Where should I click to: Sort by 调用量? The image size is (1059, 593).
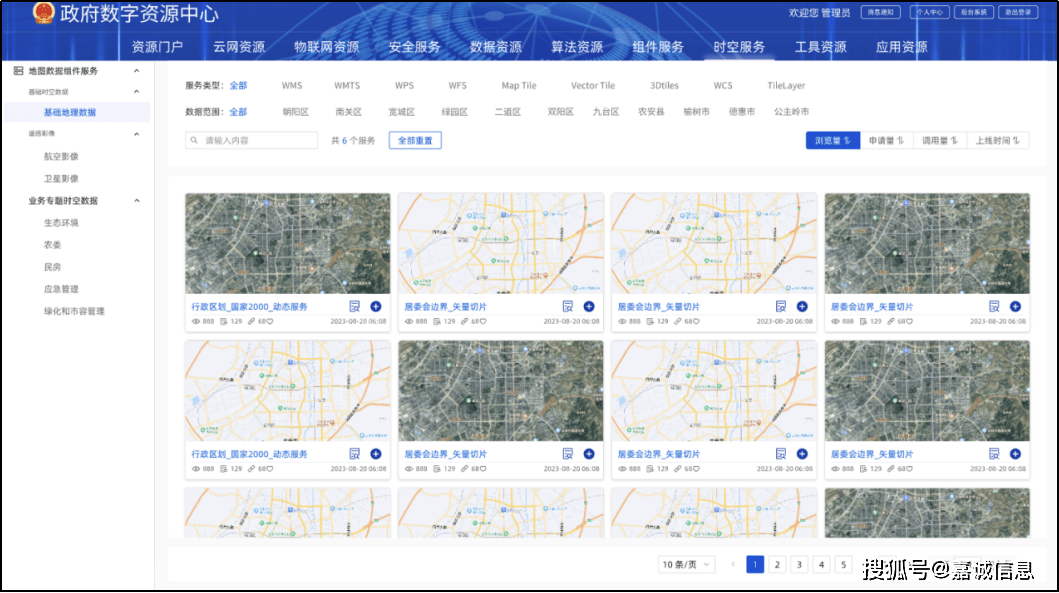pyautogui.click(x=939, y=140)
